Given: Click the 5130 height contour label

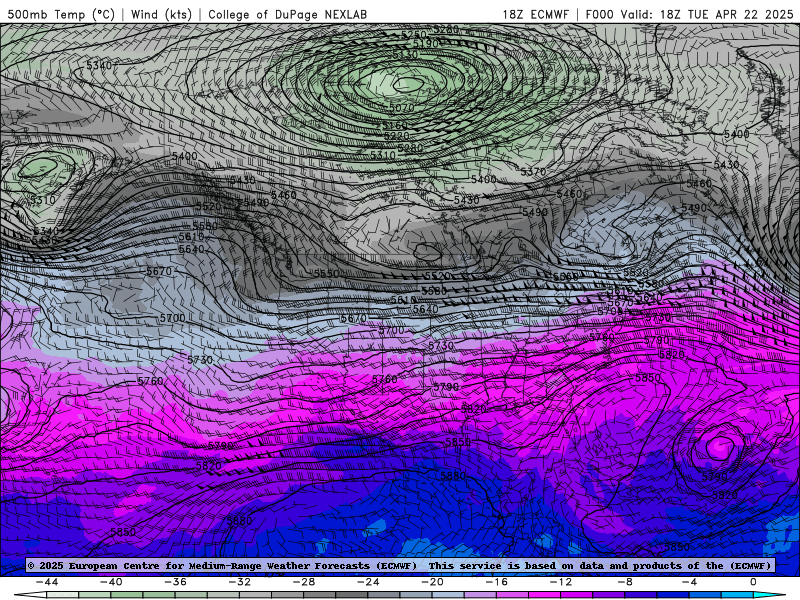Looking at the screenshot, I should pos(406,55).
